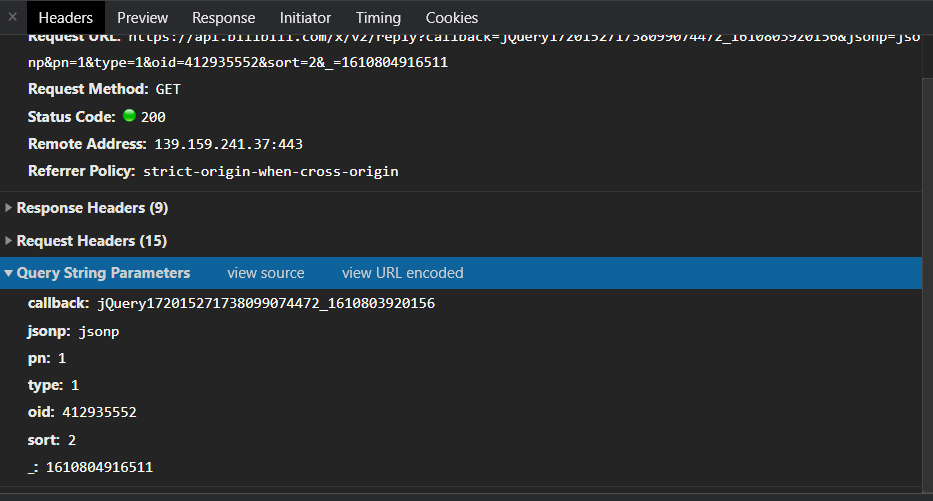Click the view URL encoded link

click(x=402, y=273)
